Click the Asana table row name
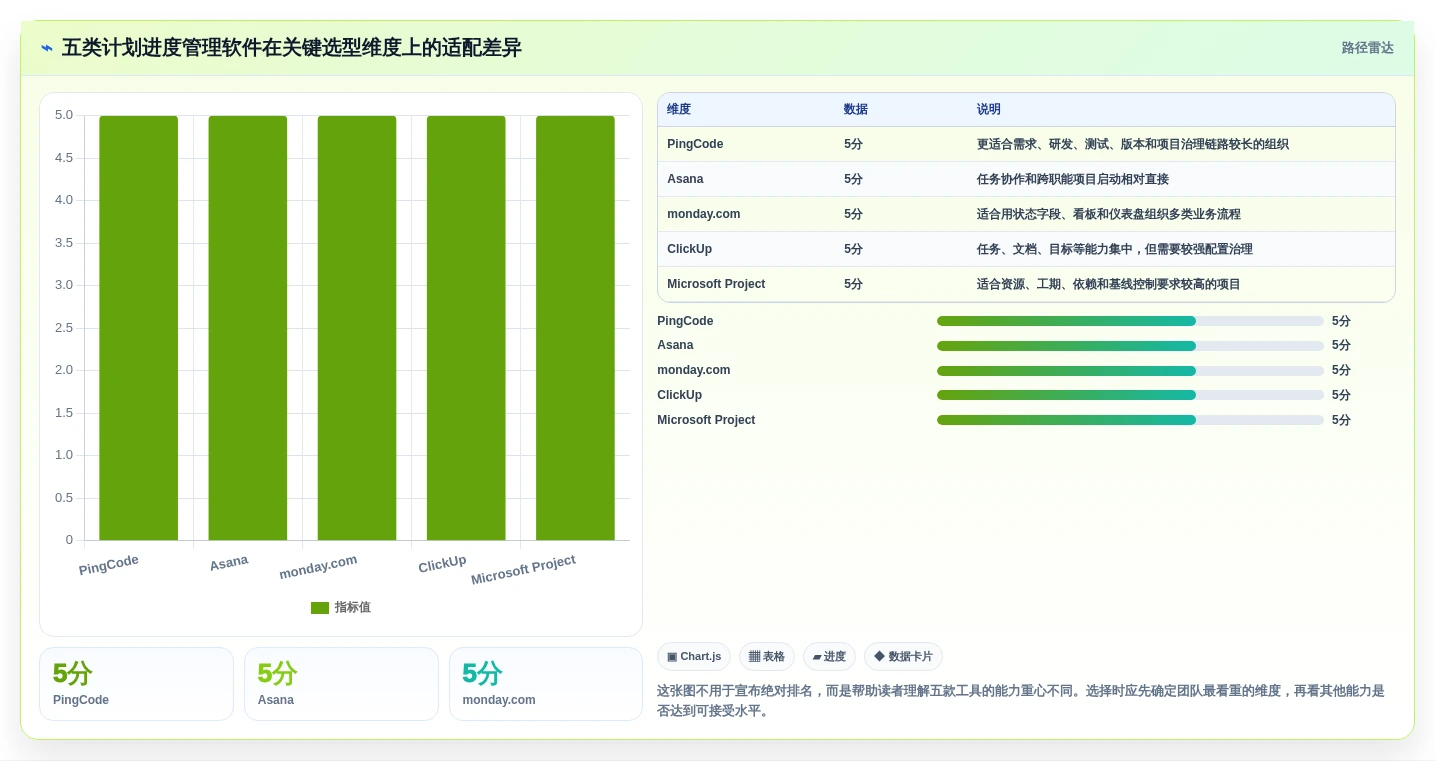The height and width of the screenshot is (761, 1435). click(685, 179)
